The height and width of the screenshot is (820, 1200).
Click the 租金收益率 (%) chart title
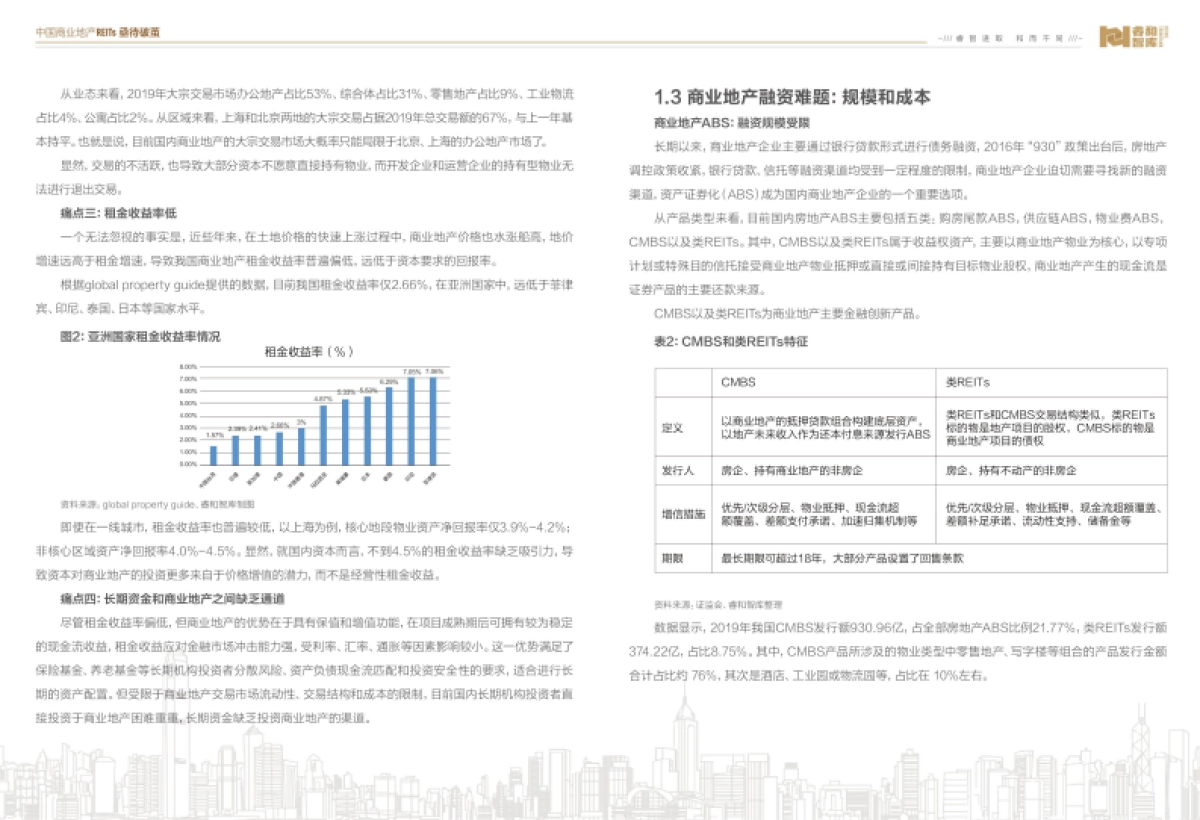[310, 352]
